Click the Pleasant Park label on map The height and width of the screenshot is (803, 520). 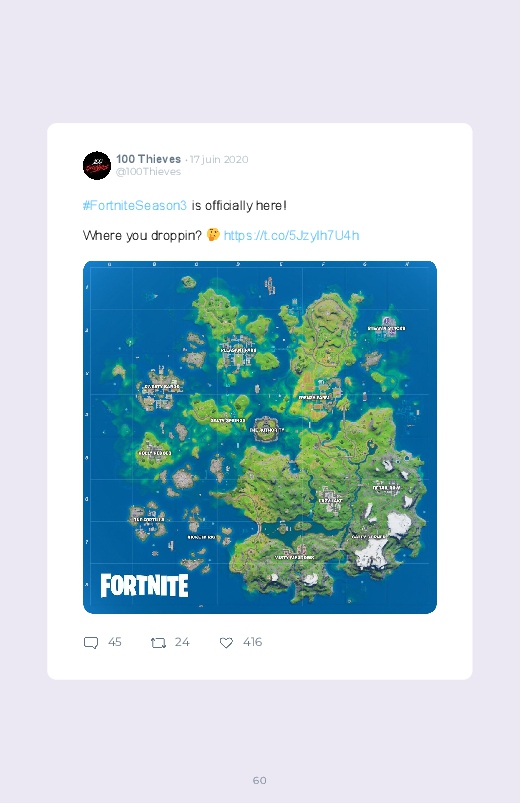click(x=238, y=350)
